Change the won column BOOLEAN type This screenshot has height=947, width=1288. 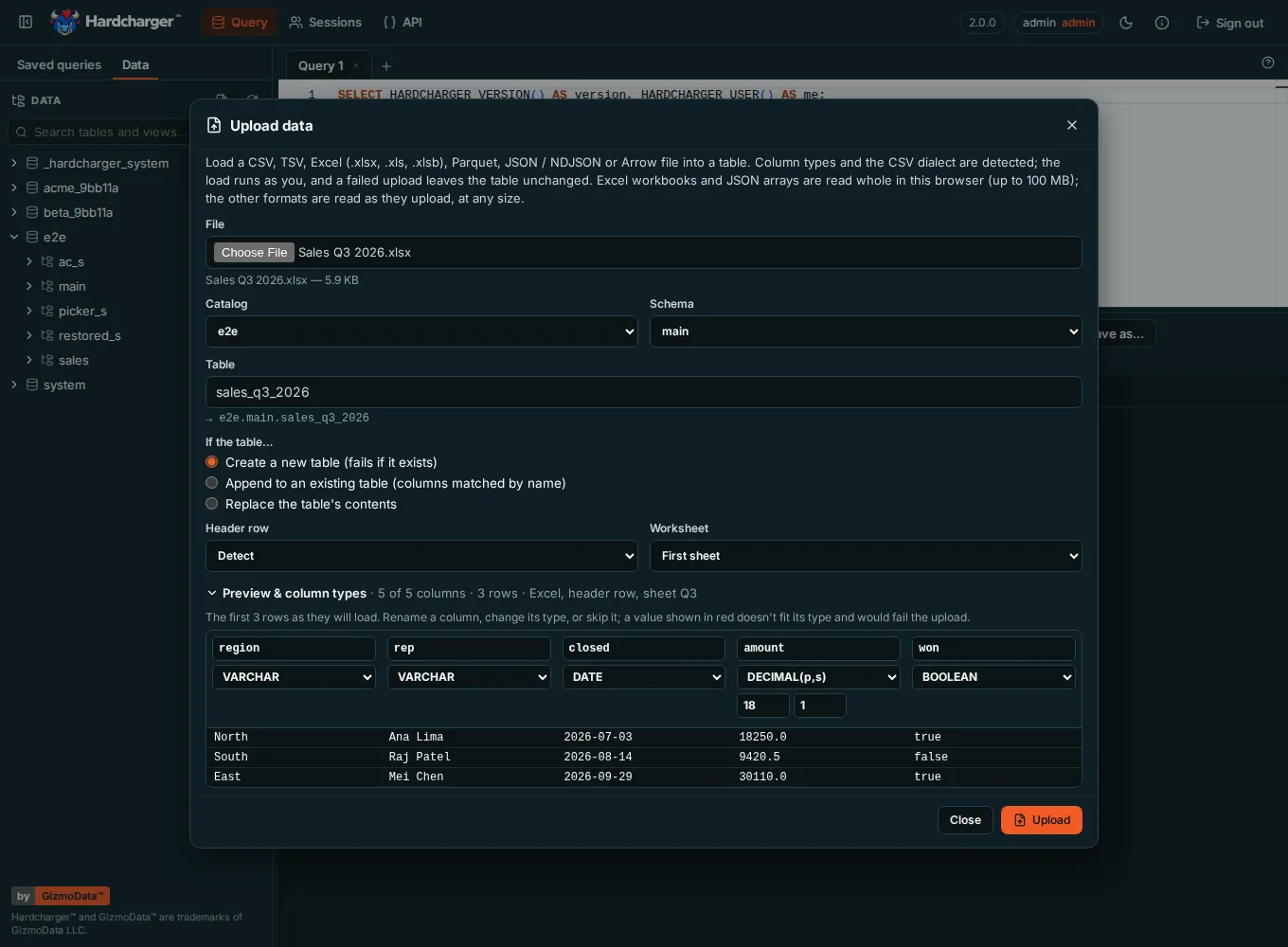click(x=993, y=677)
